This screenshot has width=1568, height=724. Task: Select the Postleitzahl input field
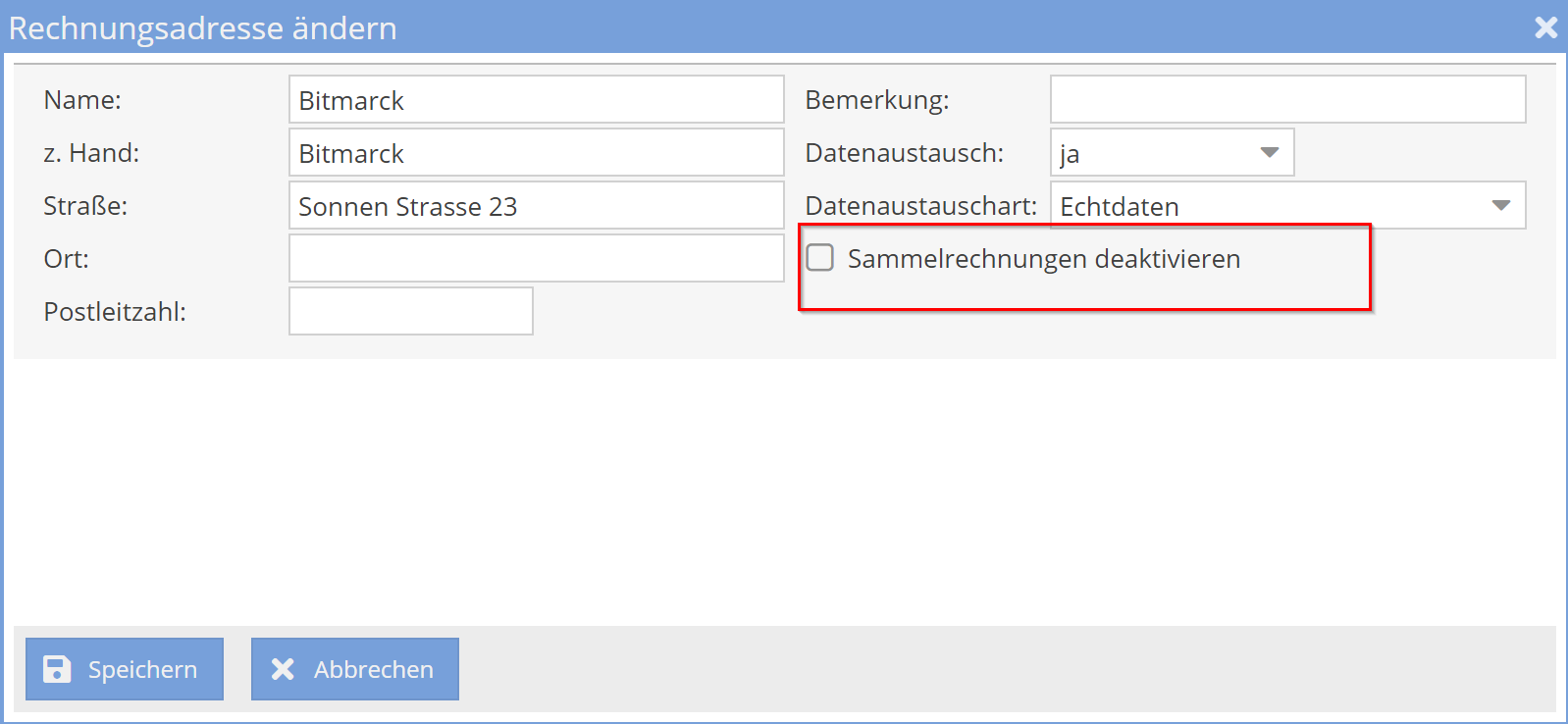[x=410, y=311]
